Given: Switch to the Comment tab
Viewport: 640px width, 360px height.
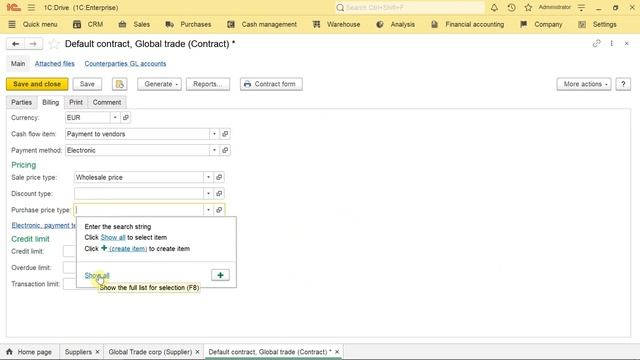Looking at the screenshot, I should 107,102.
